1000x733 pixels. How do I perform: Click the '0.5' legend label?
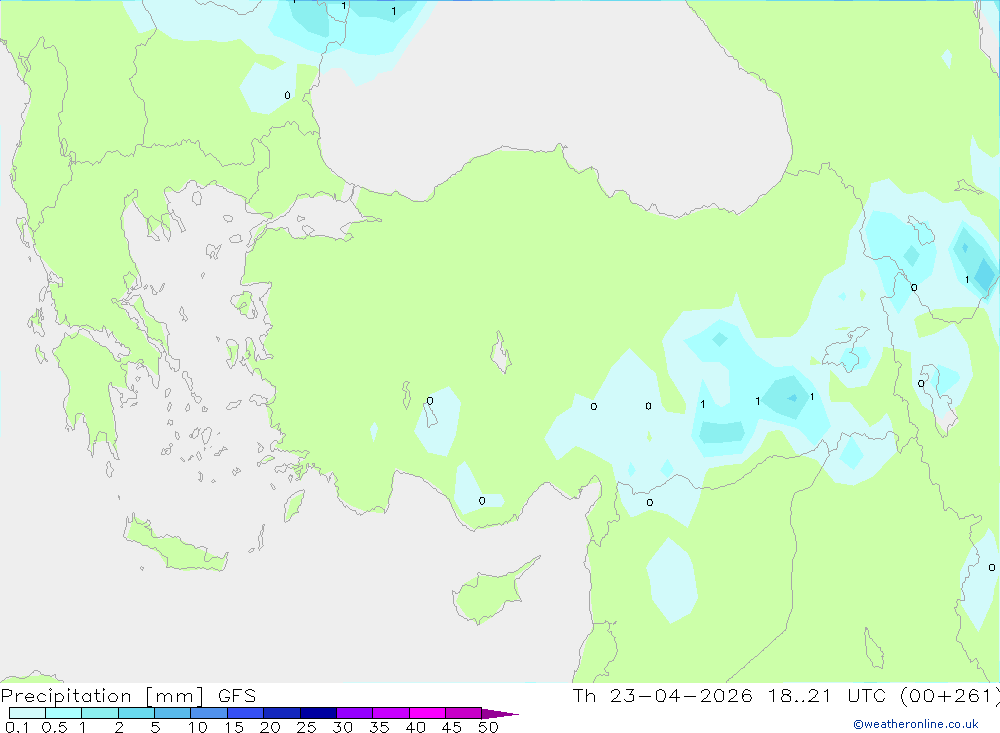tap(54, 727)
